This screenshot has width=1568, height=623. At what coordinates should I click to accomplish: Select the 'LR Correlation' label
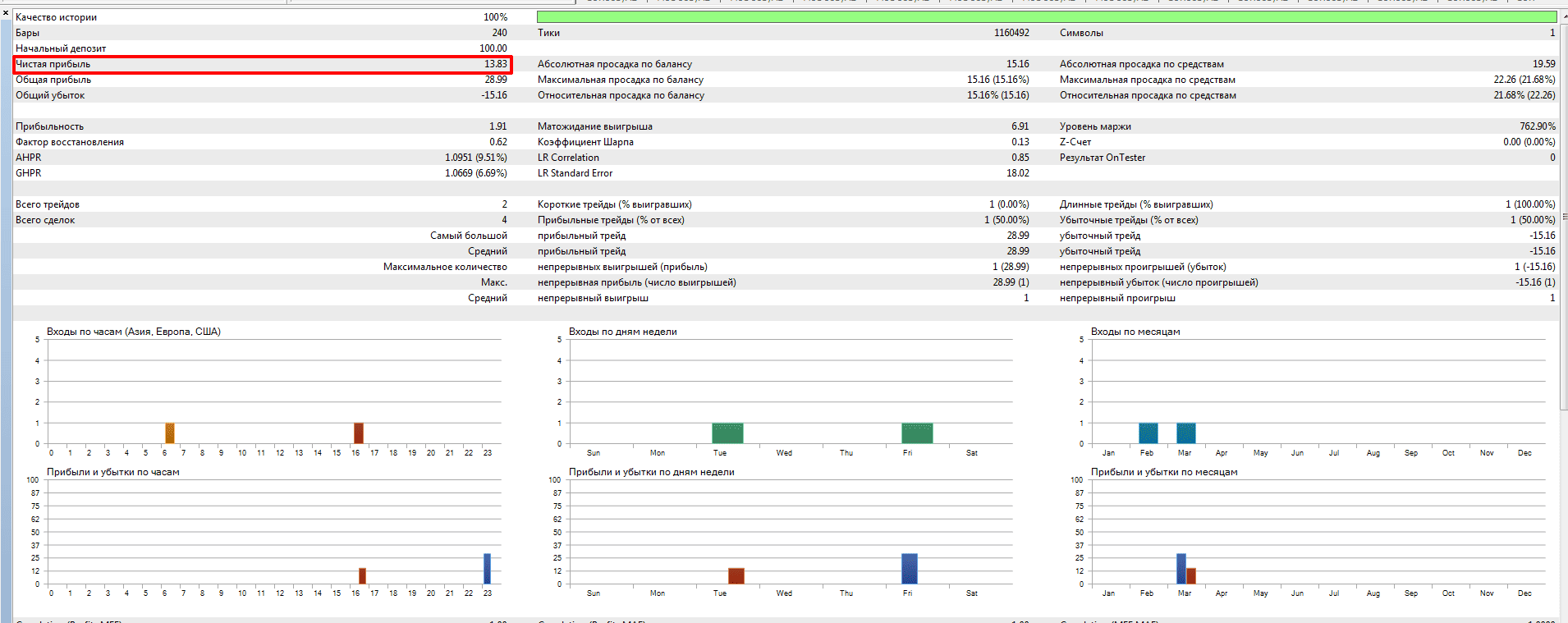(x=568, y=158)
